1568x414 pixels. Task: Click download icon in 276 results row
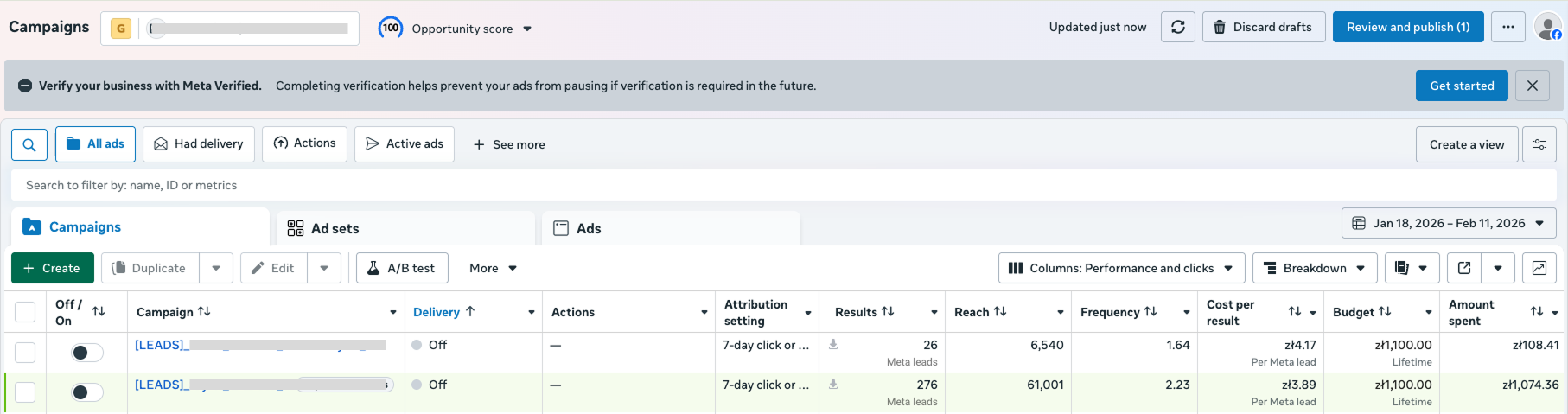coord(833,384)
